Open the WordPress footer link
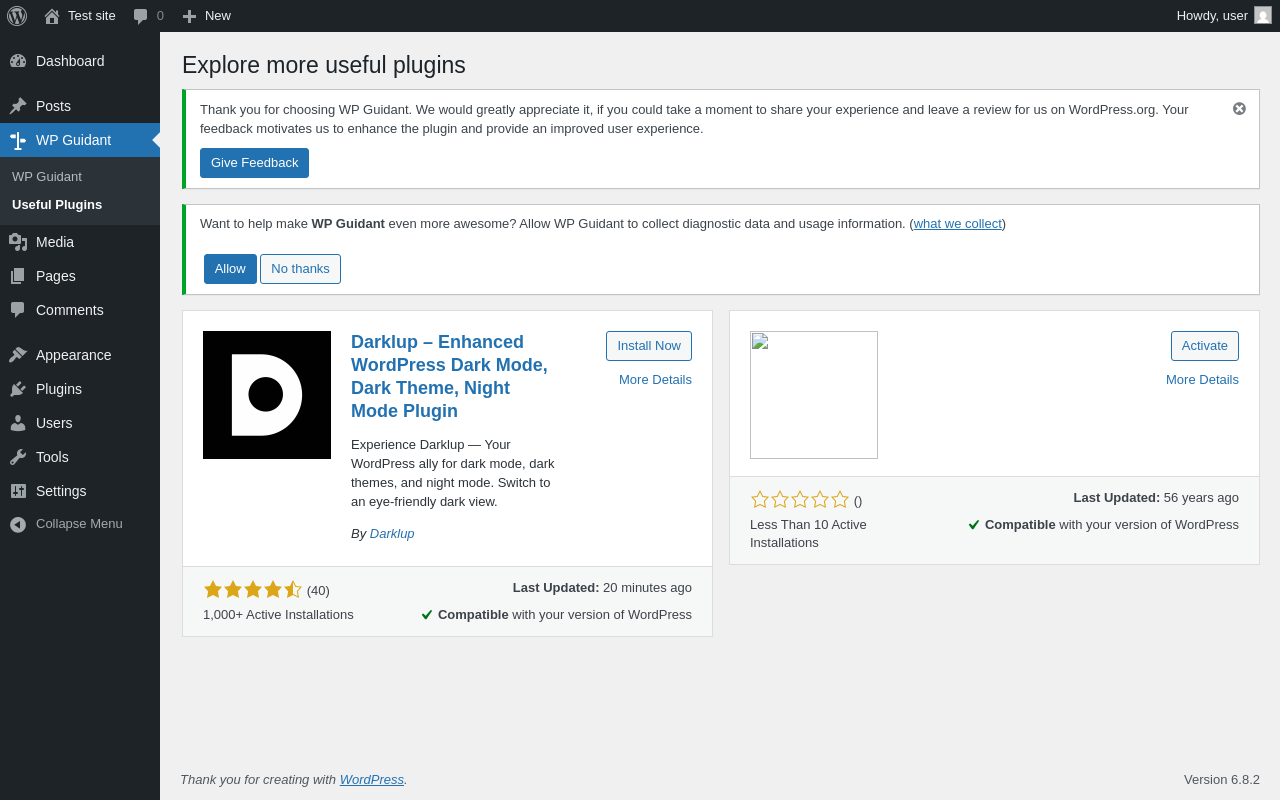The image size is (1280, 800). [372, 779]
